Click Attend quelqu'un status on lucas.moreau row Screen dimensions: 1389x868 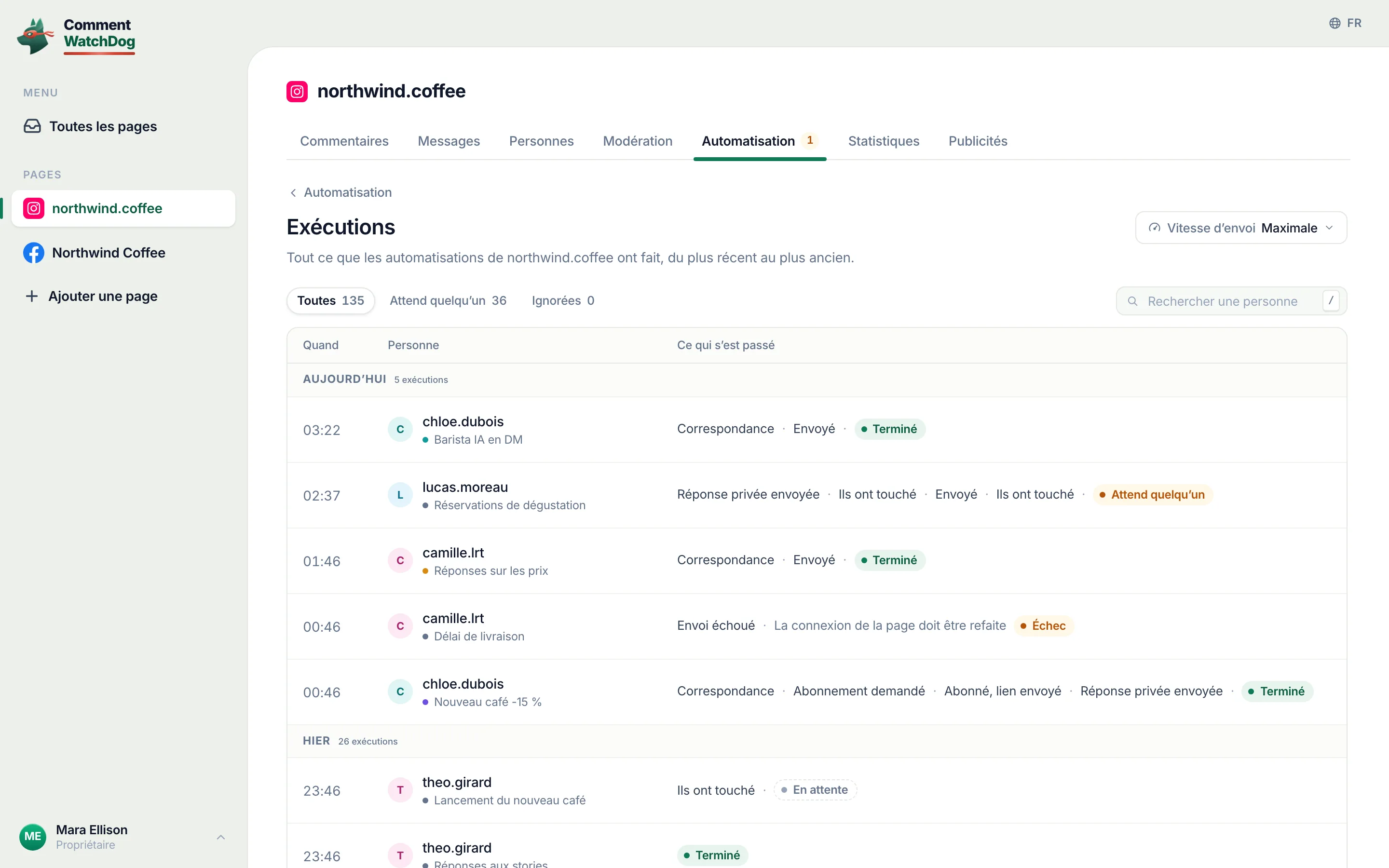pyautogui.click(x=1153, y=495)
